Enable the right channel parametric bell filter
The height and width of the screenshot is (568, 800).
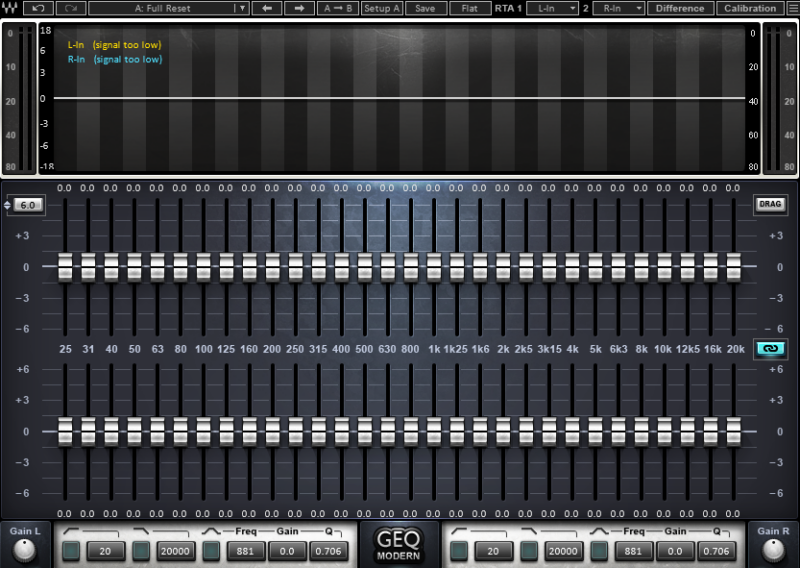pos(601,550)
